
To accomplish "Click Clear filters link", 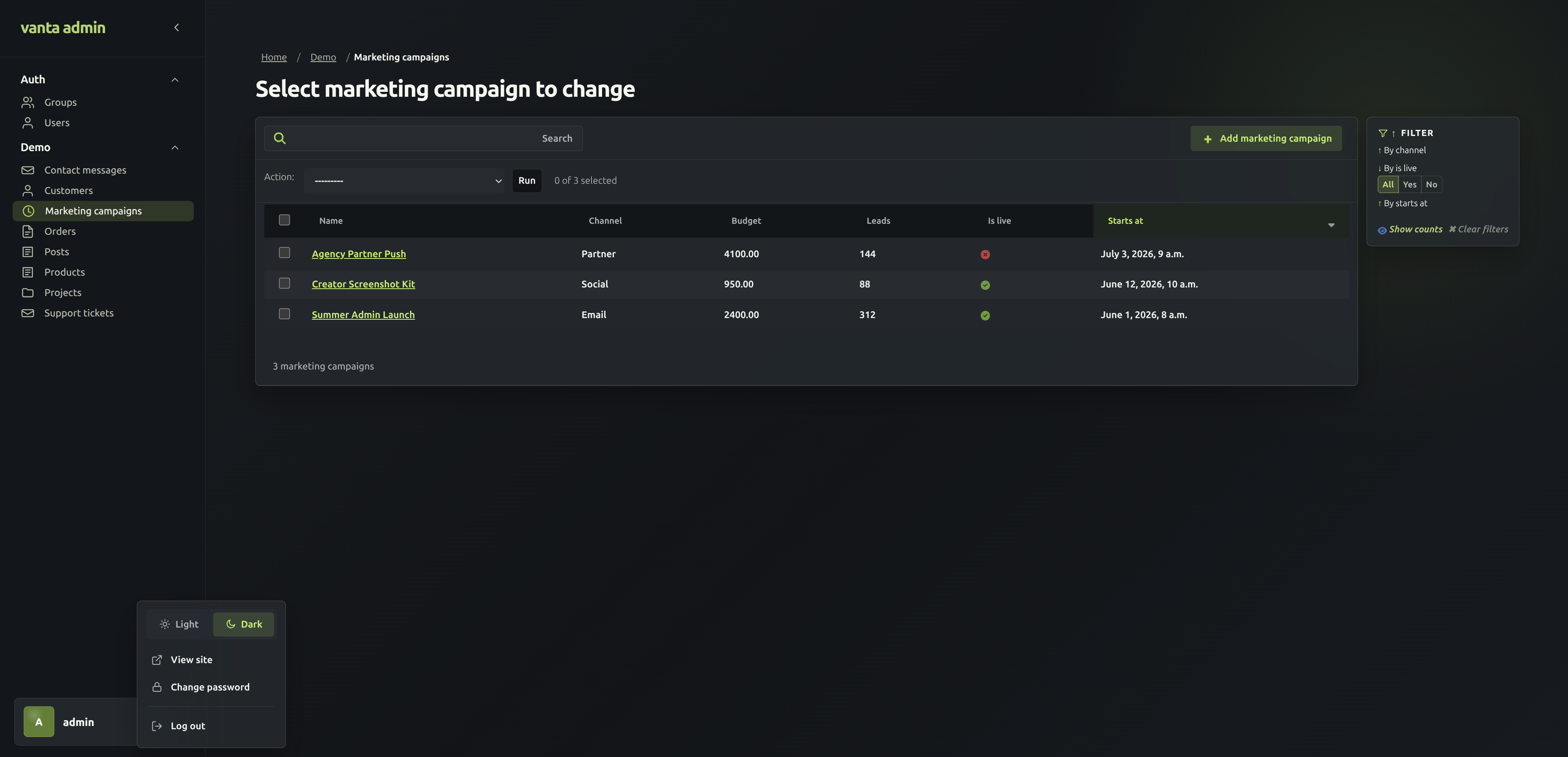I will [x=1478, y=229].
